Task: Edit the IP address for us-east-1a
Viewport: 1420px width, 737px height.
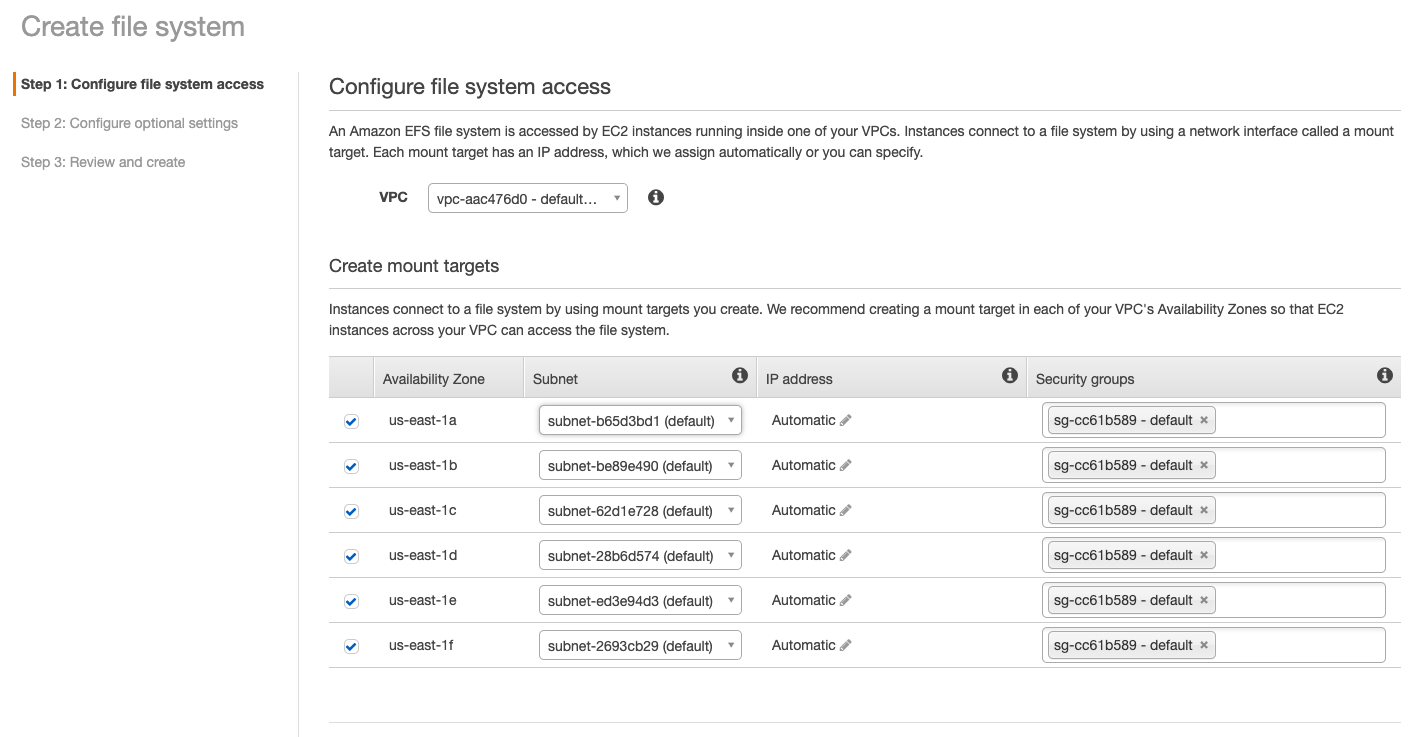Action: click(846, 421)
